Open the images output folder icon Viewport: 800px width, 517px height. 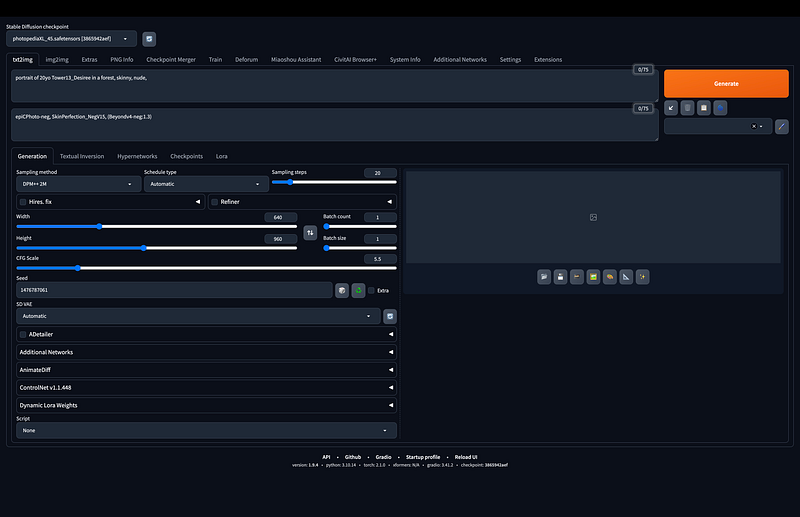point(544,277)
